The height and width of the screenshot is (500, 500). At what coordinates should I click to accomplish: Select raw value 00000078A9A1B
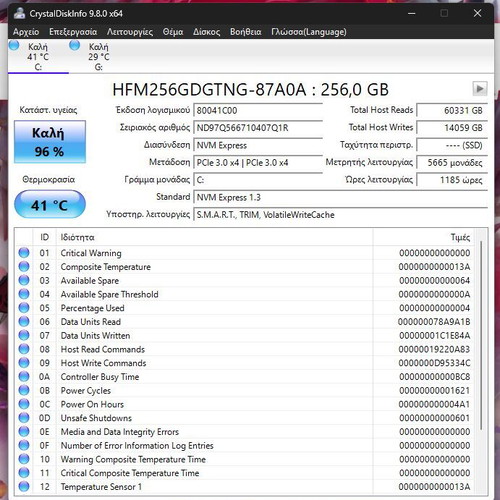tap(434, 322)
